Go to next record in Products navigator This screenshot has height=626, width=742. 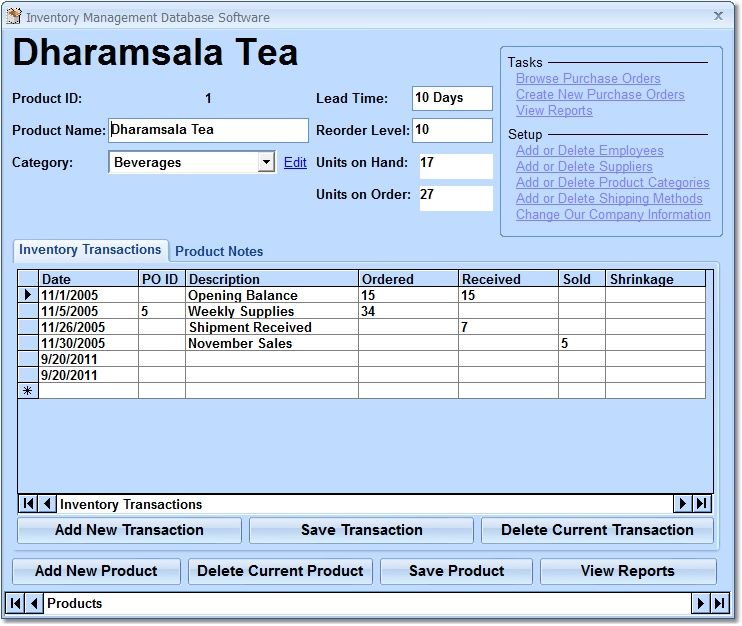coord(700,603)
